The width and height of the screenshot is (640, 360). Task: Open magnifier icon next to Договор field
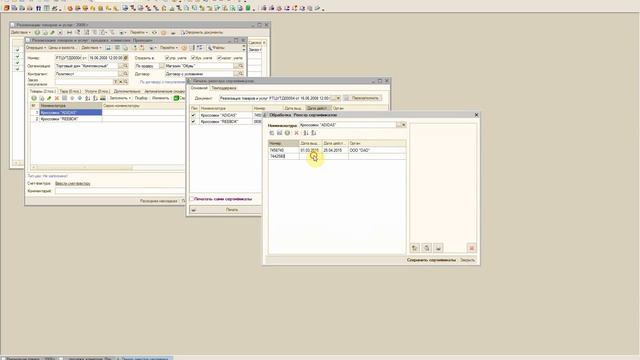[241, 74]
